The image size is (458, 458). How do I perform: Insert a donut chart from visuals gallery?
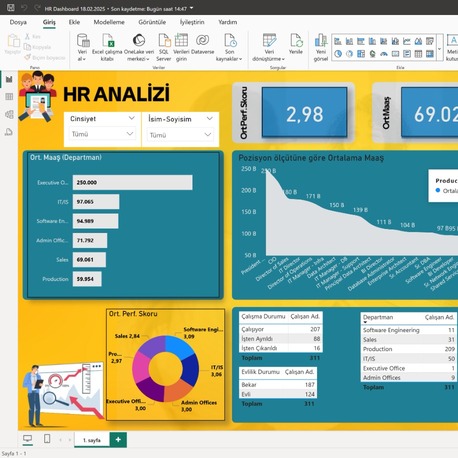tap(349, 54)
